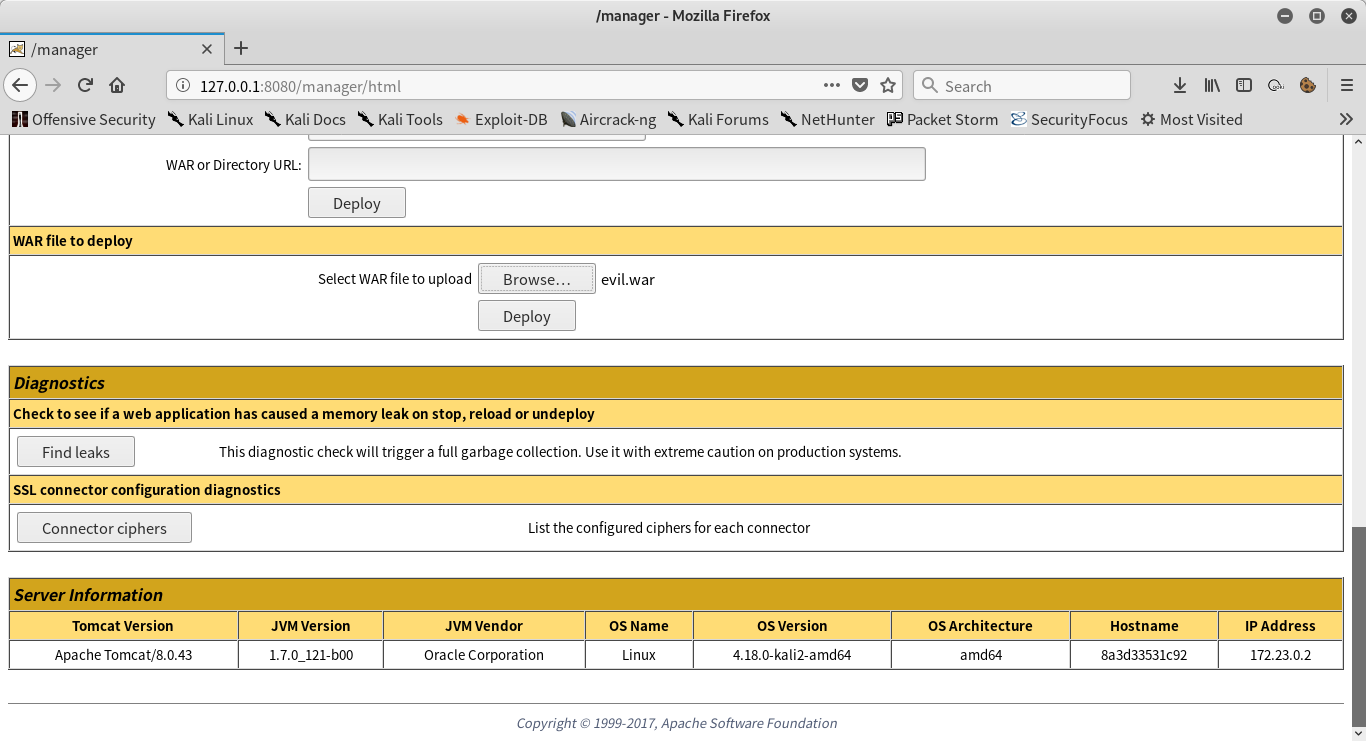Image resolution: width=1366 pixels, height=741 pixels.
Task: Open the Library menu
Action: click(x=1212, y=86)
